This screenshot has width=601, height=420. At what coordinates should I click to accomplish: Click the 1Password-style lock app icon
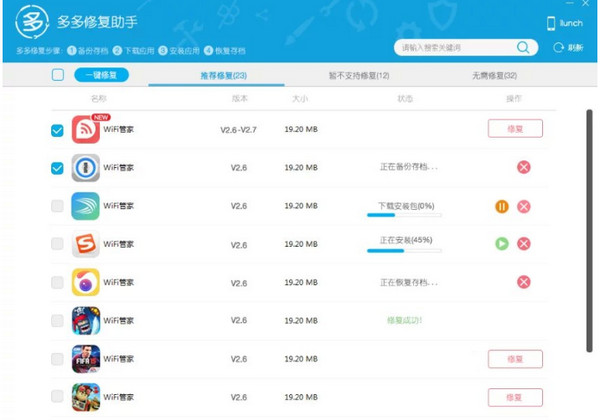[x=86, y=168]
